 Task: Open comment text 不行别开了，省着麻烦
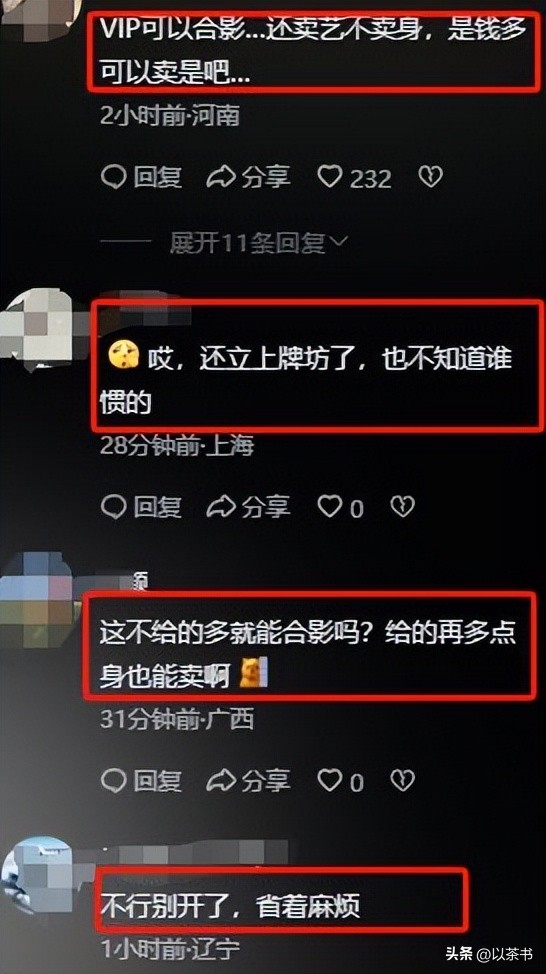[x=231, y=907]
